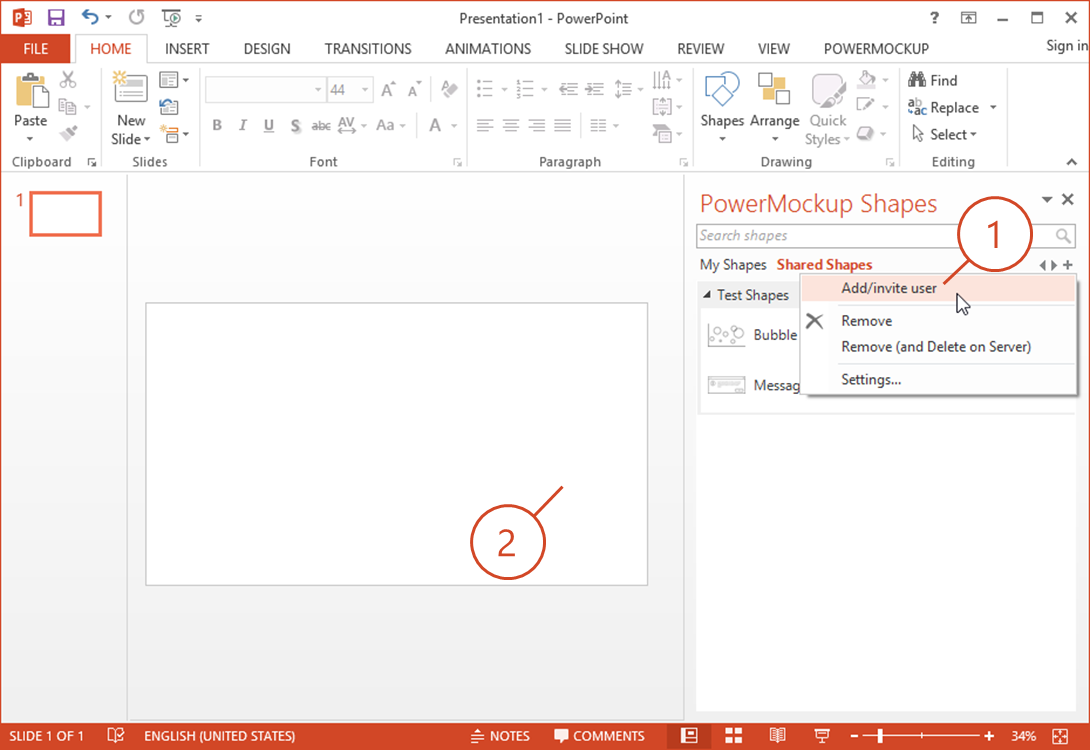Select the slide 1 thumbnail
The height and width of the screenshot is (750, 1090).
65,214
